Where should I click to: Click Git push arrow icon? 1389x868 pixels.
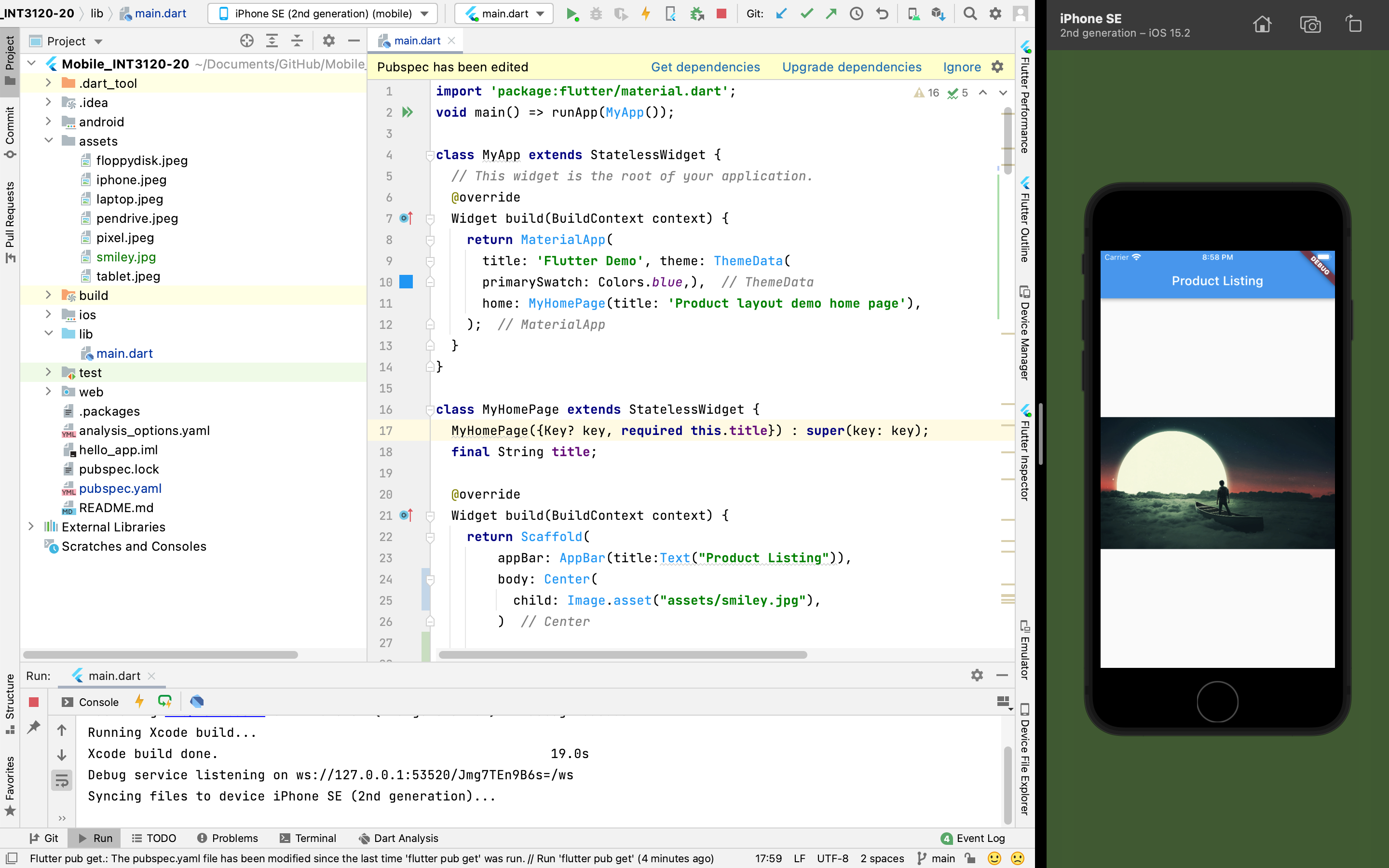click(x=831, y=14)
